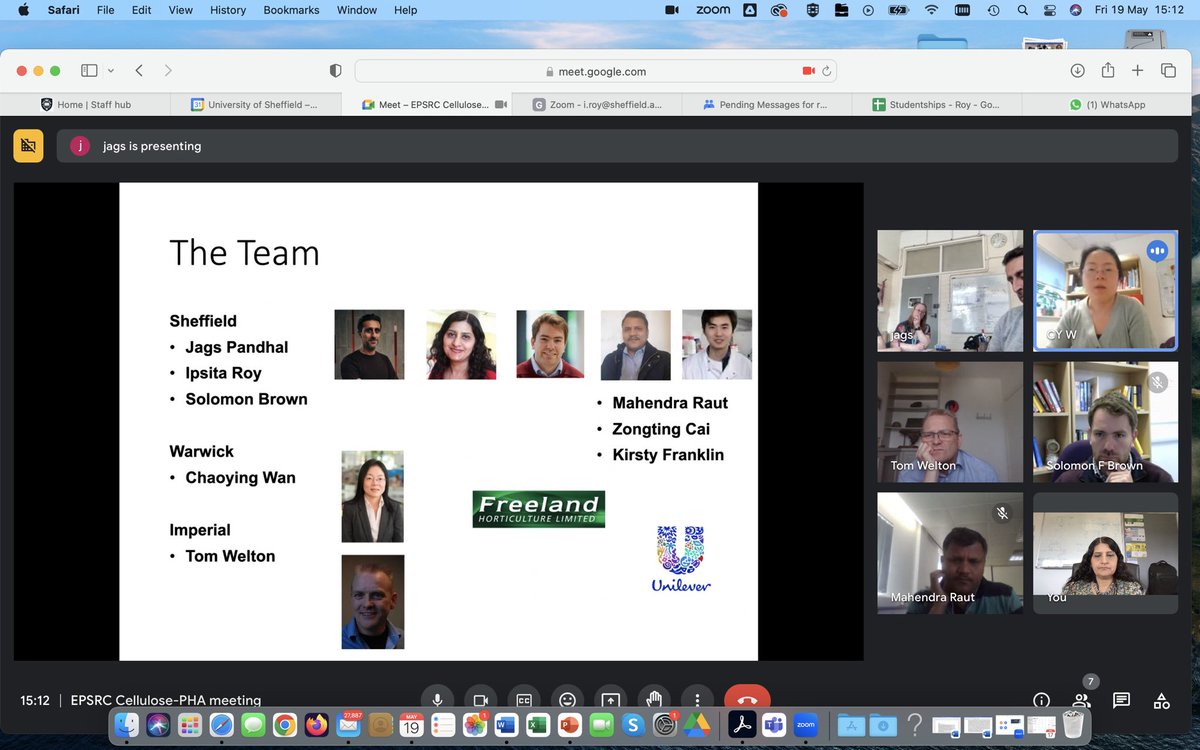Image resolution: width=1200 pixels, height=750 pixels.
Task: Toggle captions with the CC button
Action: pos(524,700)
